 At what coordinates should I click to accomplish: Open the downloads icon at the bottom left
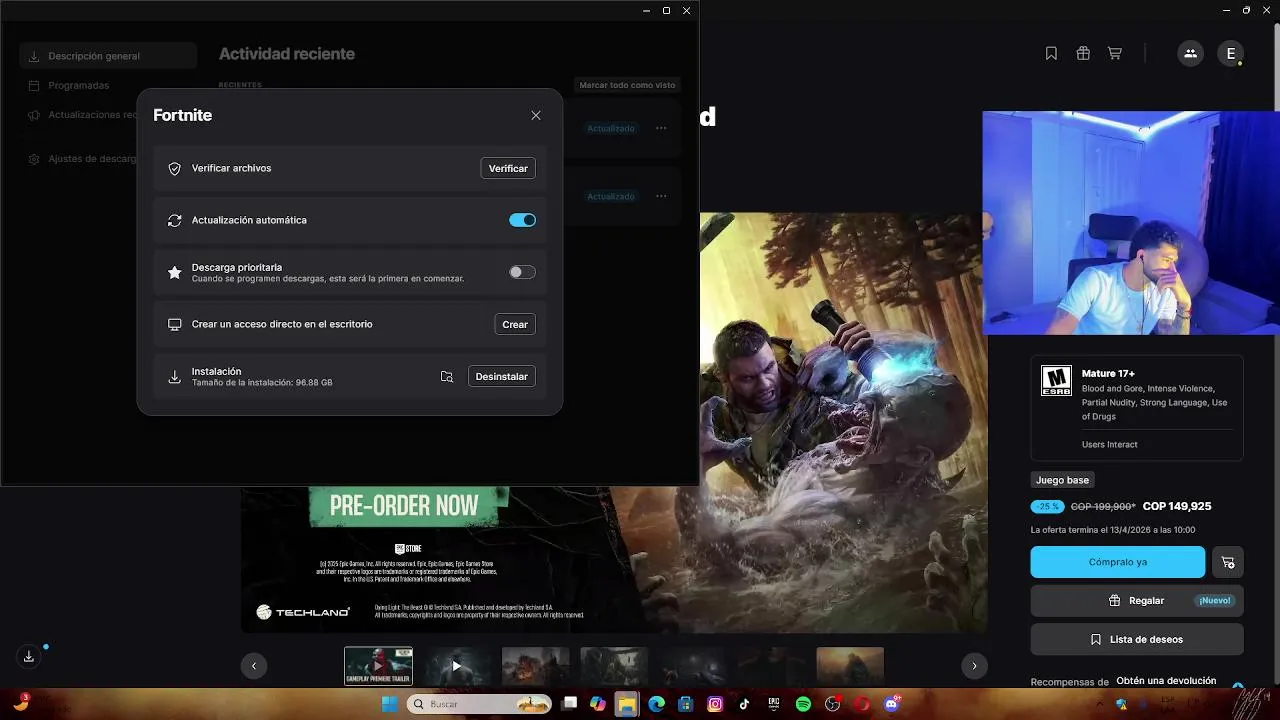point(29,657)
